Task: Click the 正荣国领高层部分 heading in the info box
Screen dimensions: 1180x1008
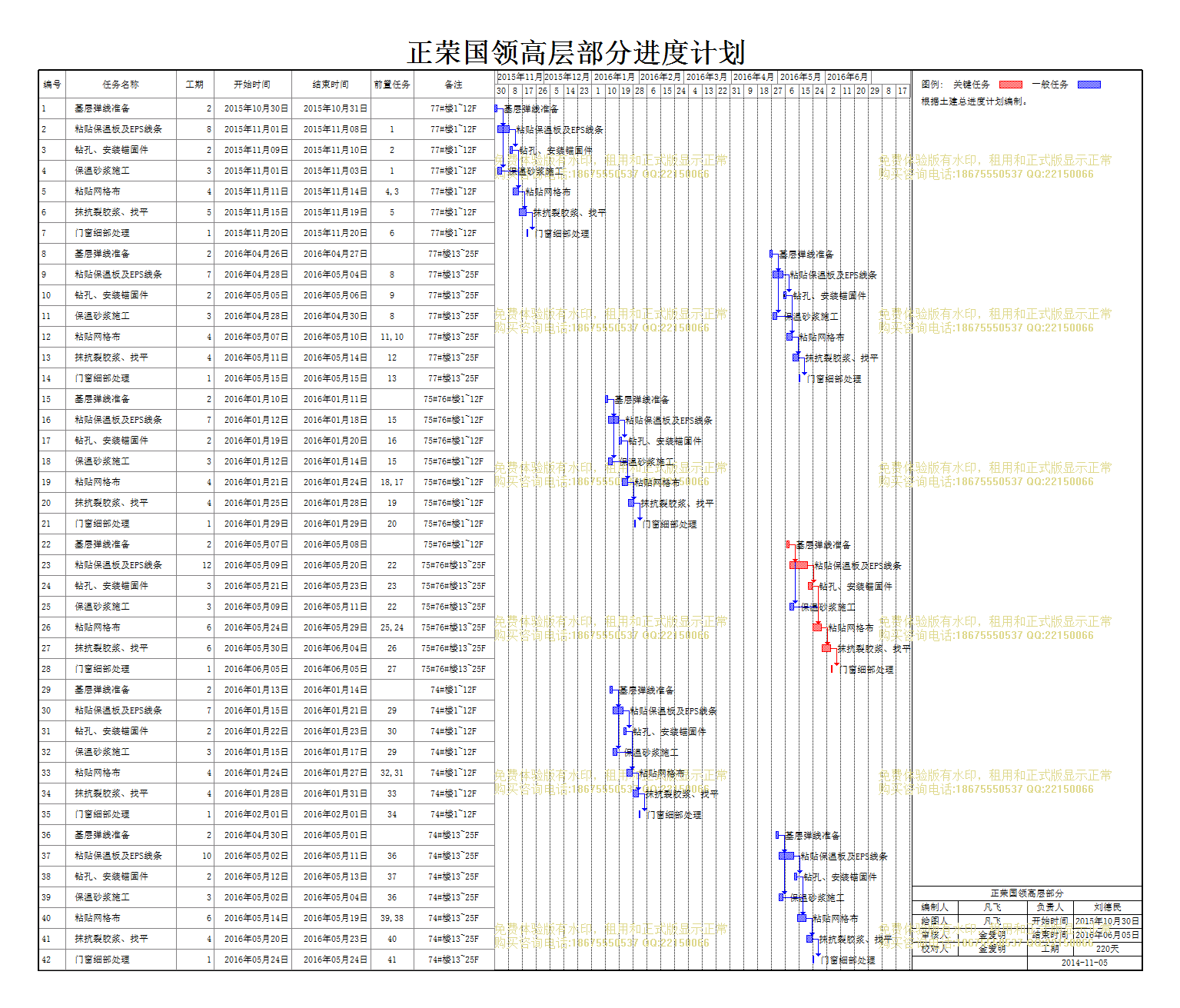Action: tap(1027, 893)
